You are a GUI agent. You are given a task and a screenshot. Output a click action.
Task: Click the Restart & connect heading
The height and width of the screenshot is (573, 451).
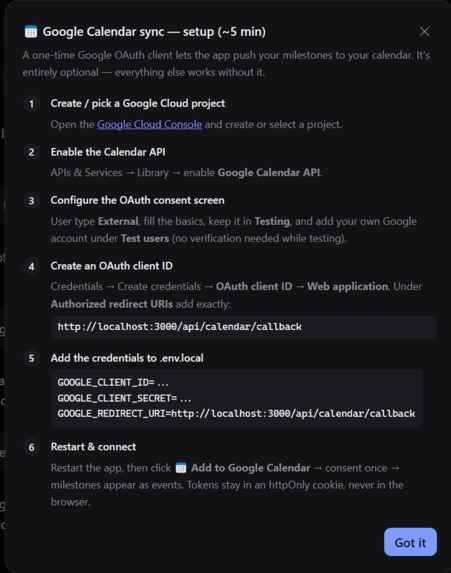93,447
